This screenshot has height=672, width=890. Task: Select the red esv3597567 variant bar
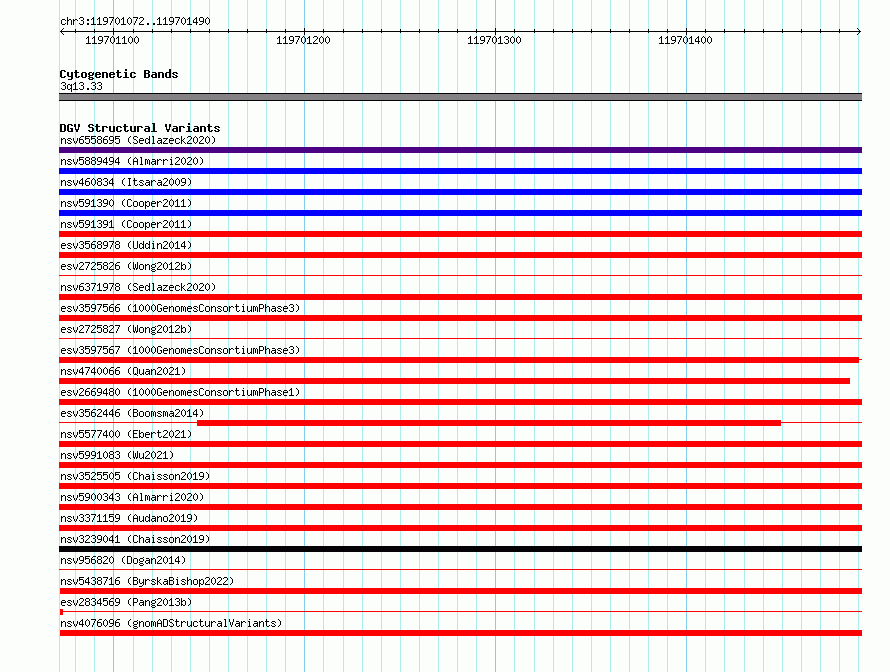[x=459, y=360]
